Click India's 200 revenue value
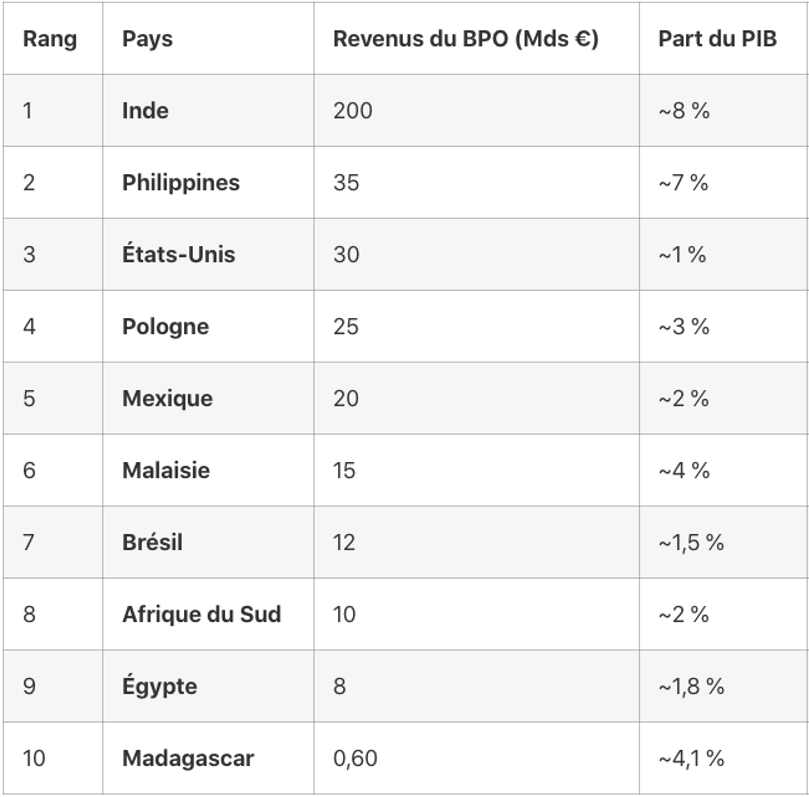The height and width of the screenshot is (797, 809). [352, 111]
